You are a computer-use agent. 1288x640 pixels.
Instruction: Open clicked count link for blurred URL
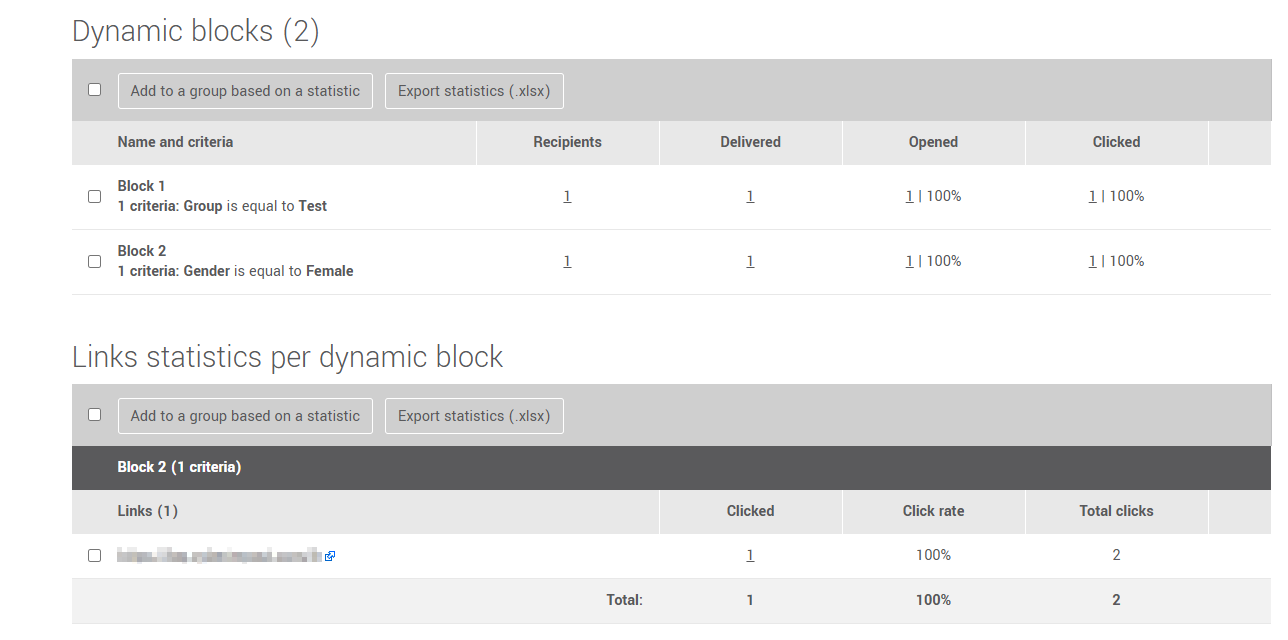[750, 555]
